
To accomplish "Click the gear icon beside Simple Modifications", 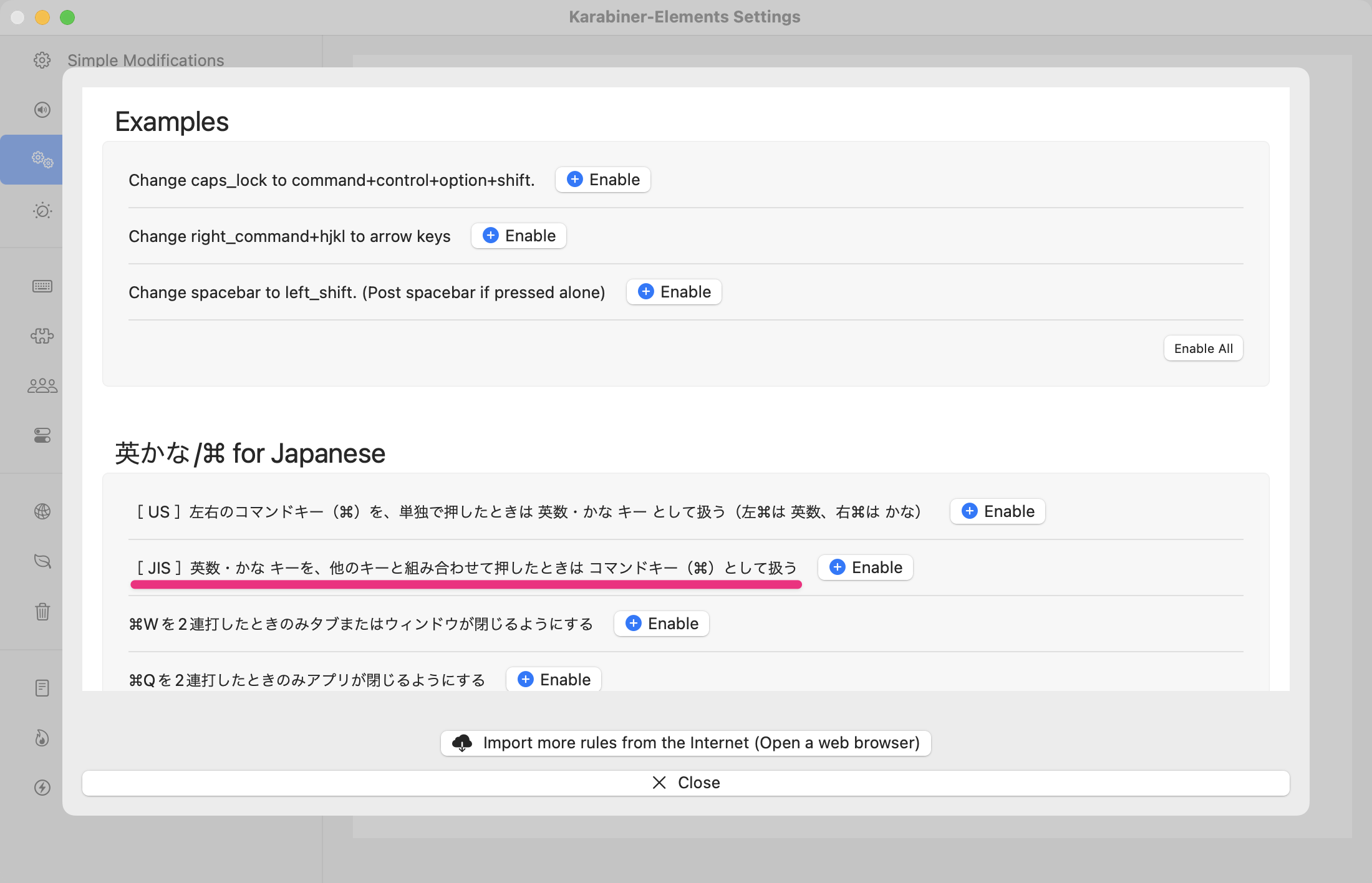I will pos(42,60).
